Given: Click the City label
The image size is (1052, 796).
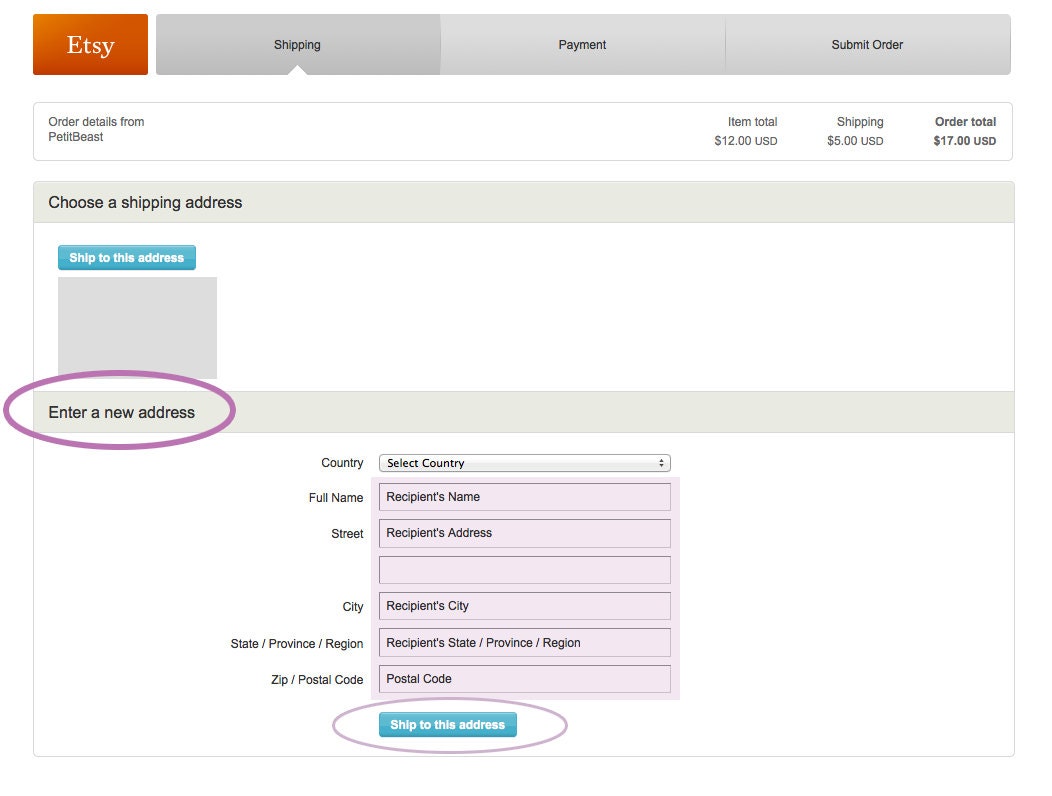Looking at the screenshot, I should pyautogui.click(x=353, y=607).
